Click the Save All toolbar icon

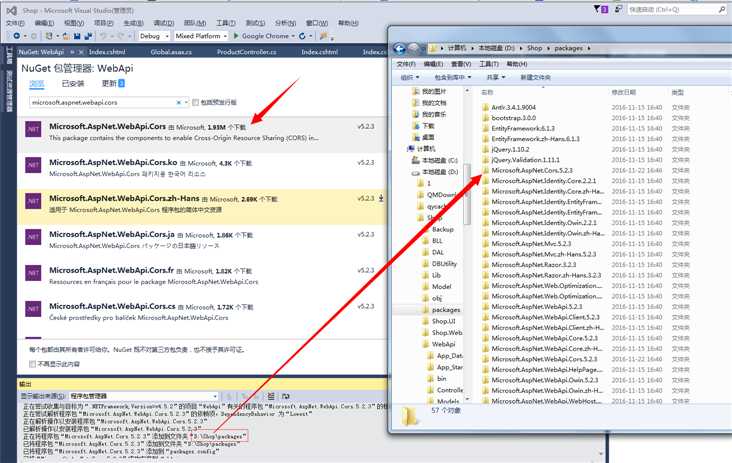coord(87,36)
